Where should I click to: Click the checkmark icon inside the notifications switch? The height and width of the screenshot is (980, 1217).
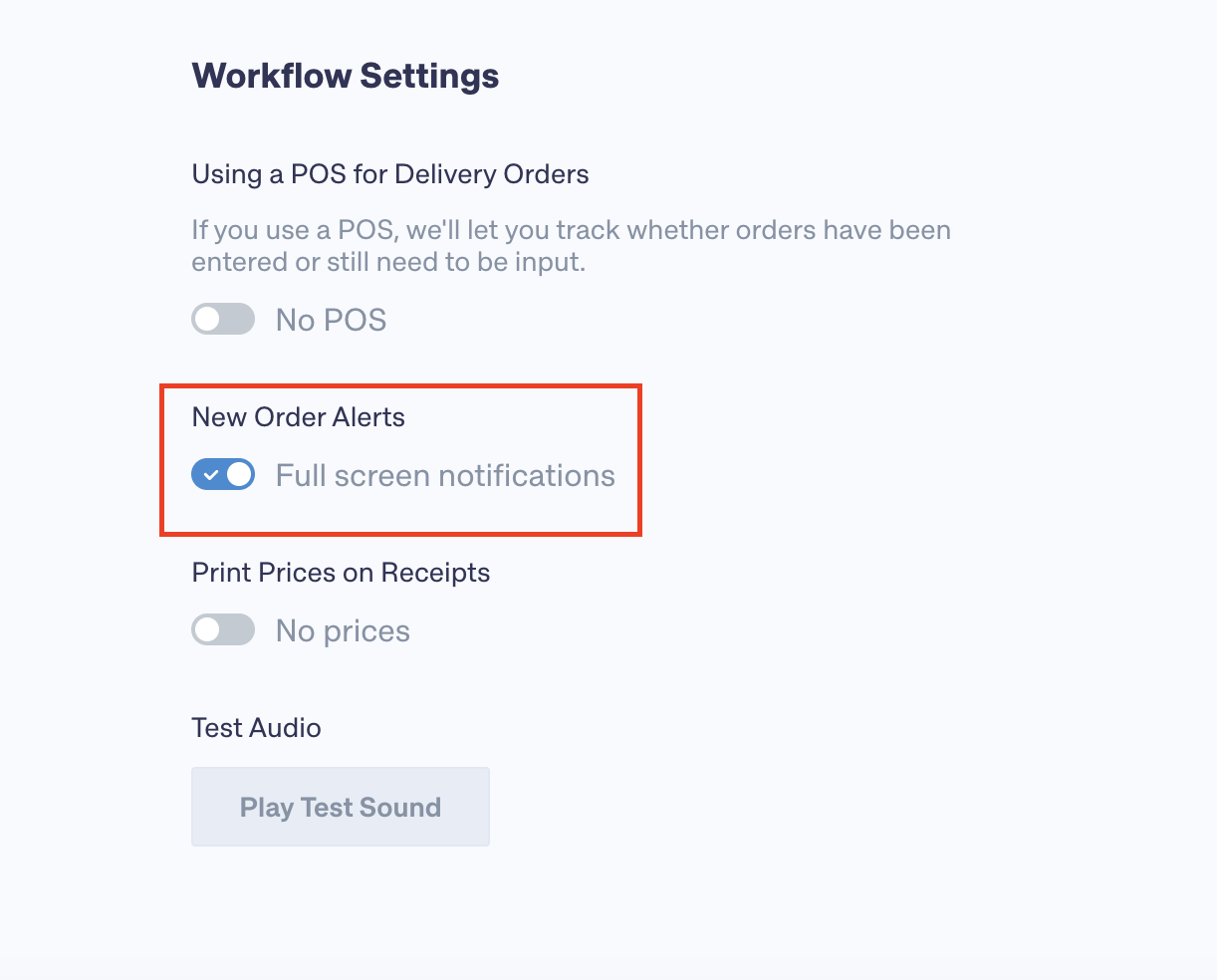click(x=210, y=476)
